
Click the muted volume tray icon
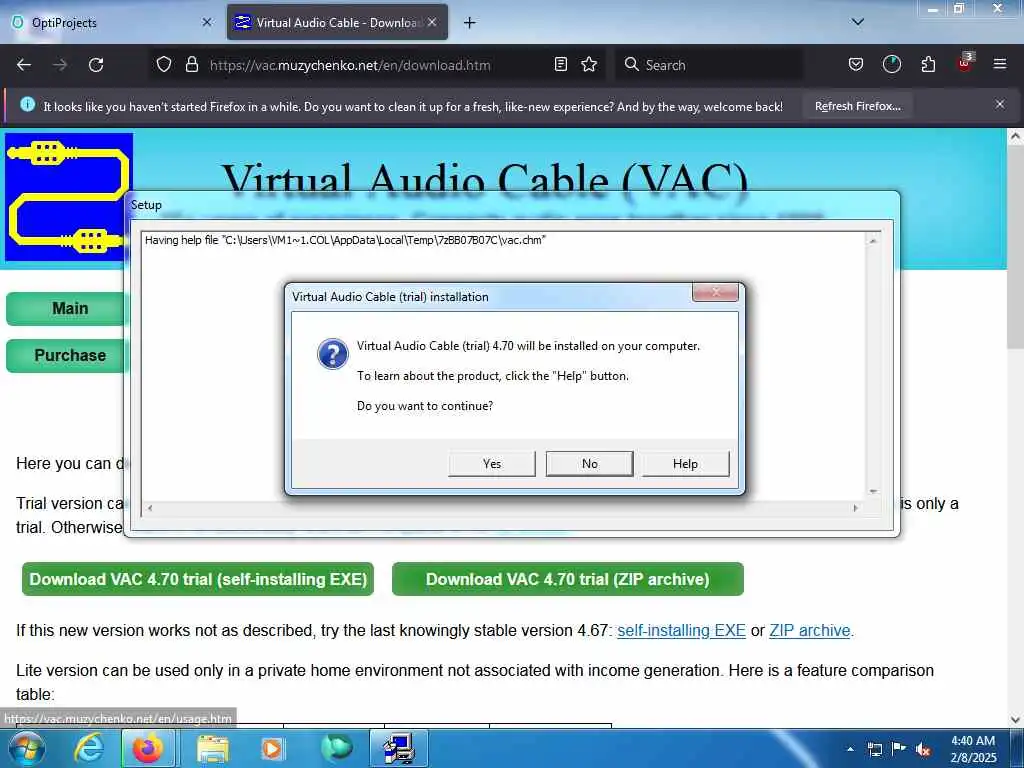[x=923, y=749]
